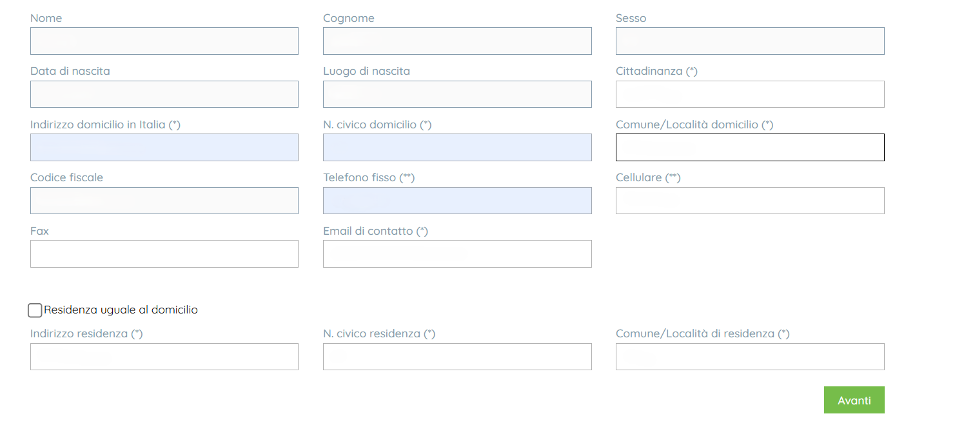Click the 'Residenza uguale al domicilio' label
This screenshot has width=964, height=430.
coord(121,310)
